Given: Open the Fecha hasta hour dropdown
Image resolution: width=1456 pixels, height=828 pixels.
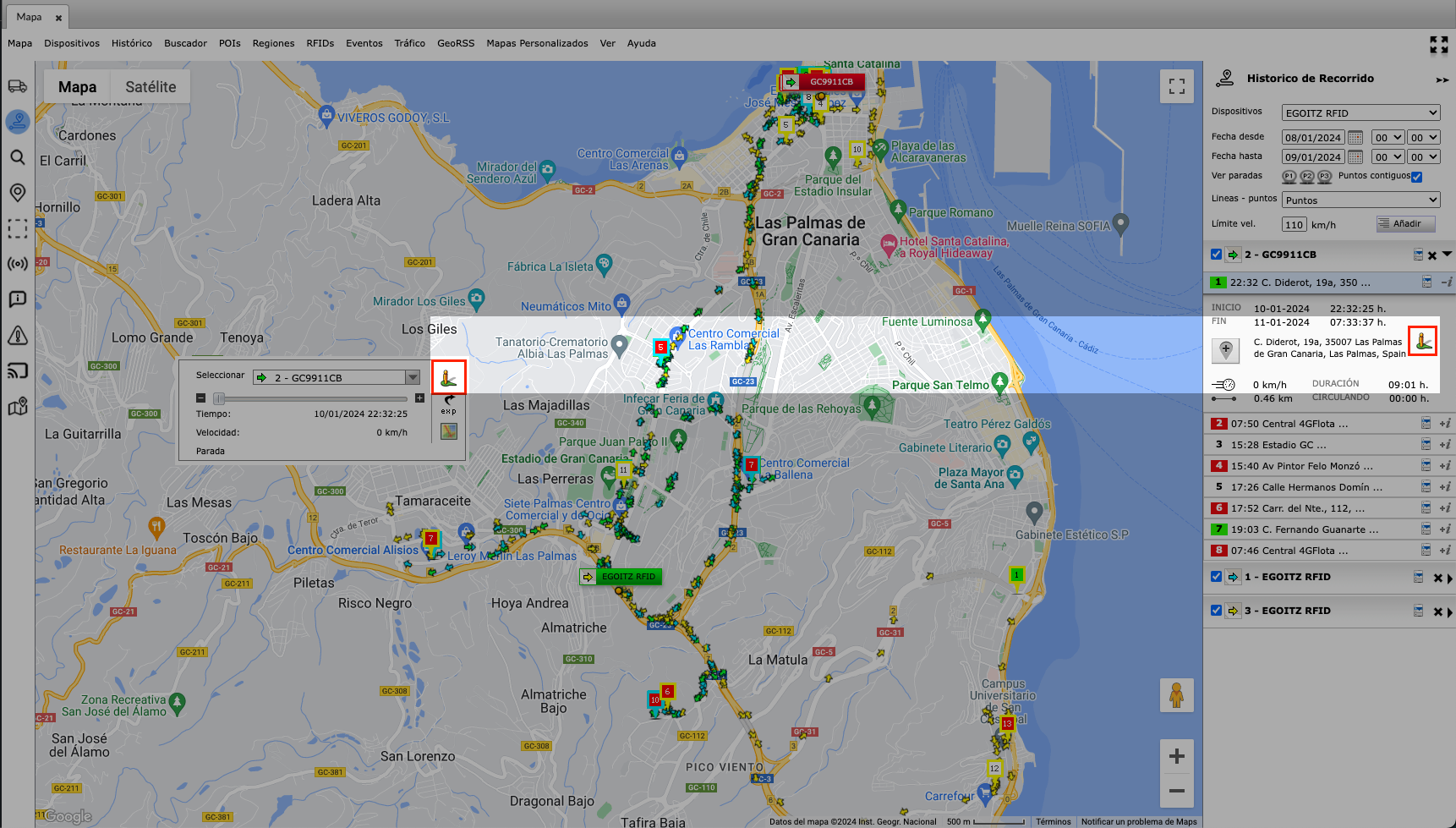Looking at the screenshot, I should click(1388, 156).
